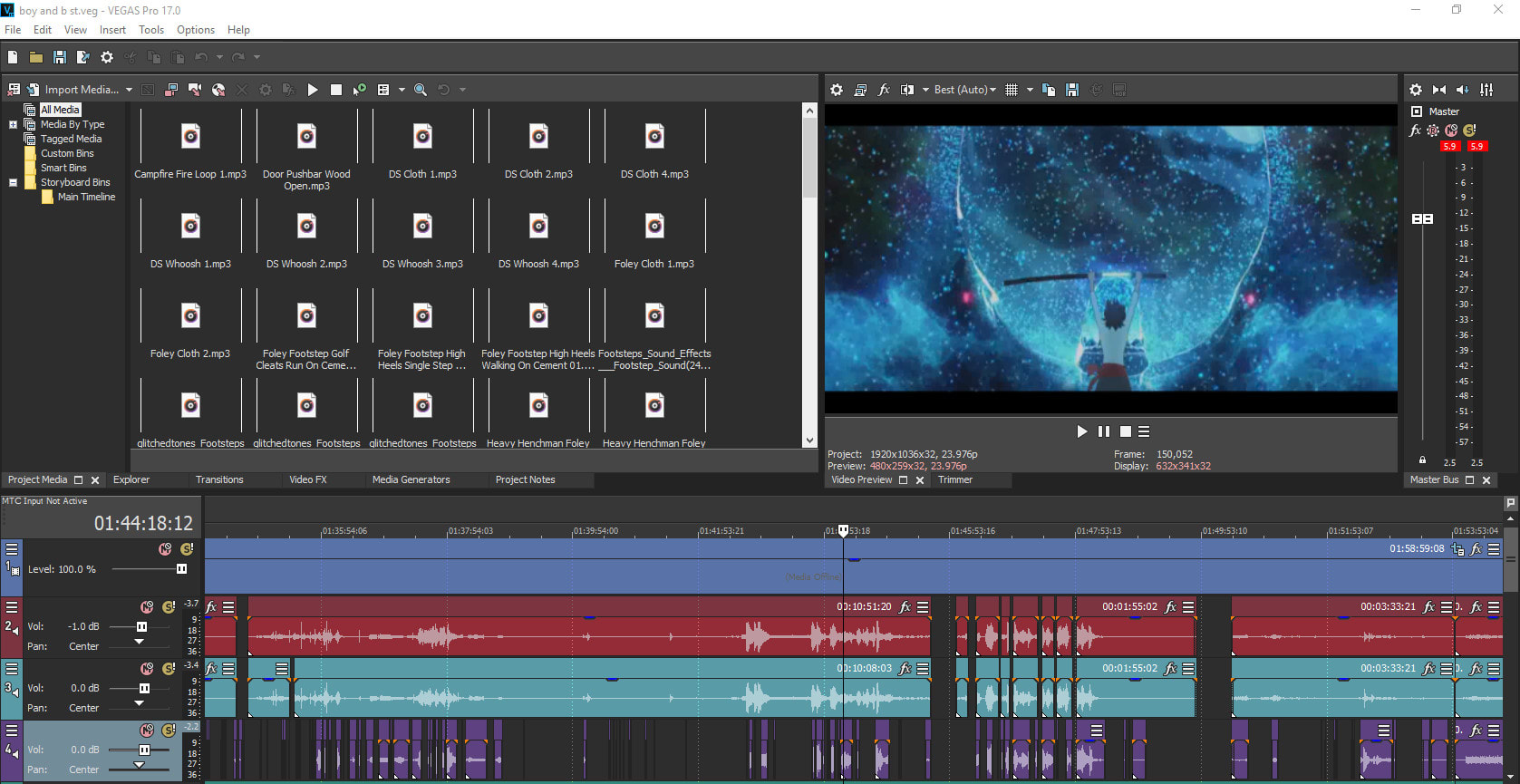Mute audio track 4

pyautogui.click(x=147, y=731)
